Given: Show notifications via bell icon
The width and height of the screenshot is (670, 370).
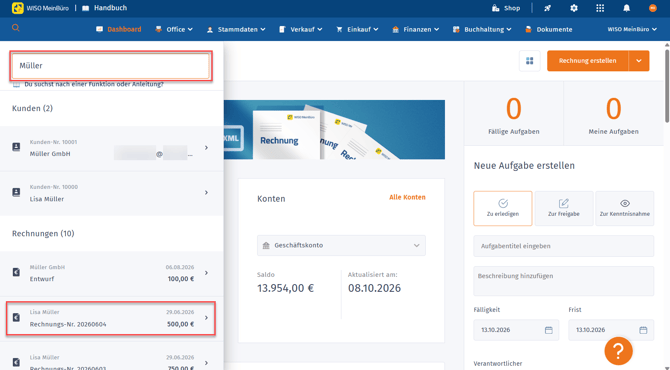Looking at the screenshot, I should click(x=626, y=8).
